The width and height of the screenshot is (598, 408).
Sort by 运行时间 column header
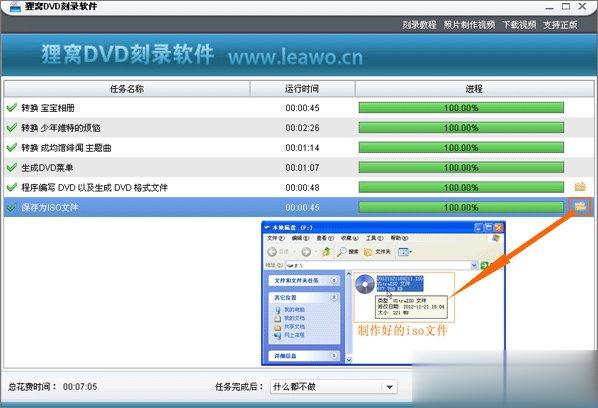302,89
